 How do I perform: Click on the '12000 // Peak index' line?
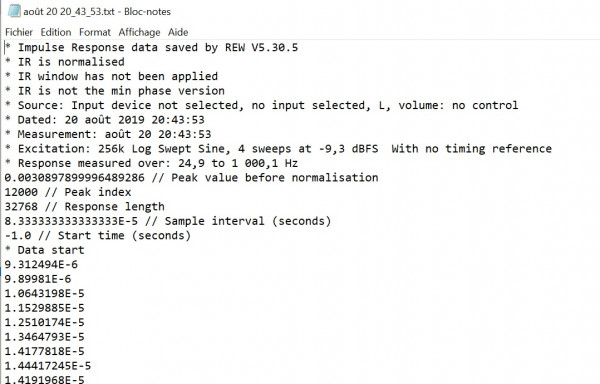pyautogui.click(x=68, y=192)
